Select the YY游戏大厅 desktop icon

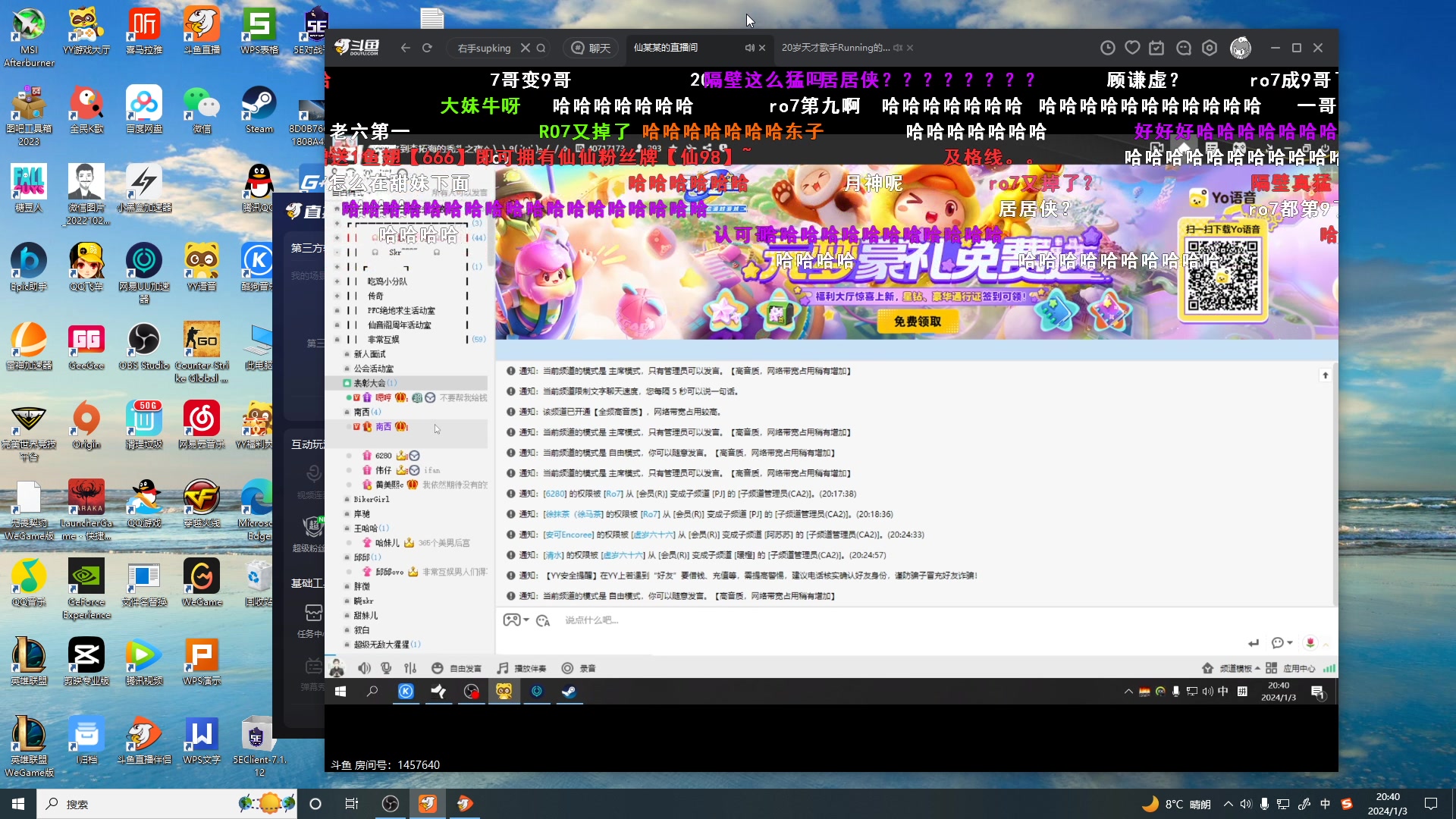coord(86,30)
